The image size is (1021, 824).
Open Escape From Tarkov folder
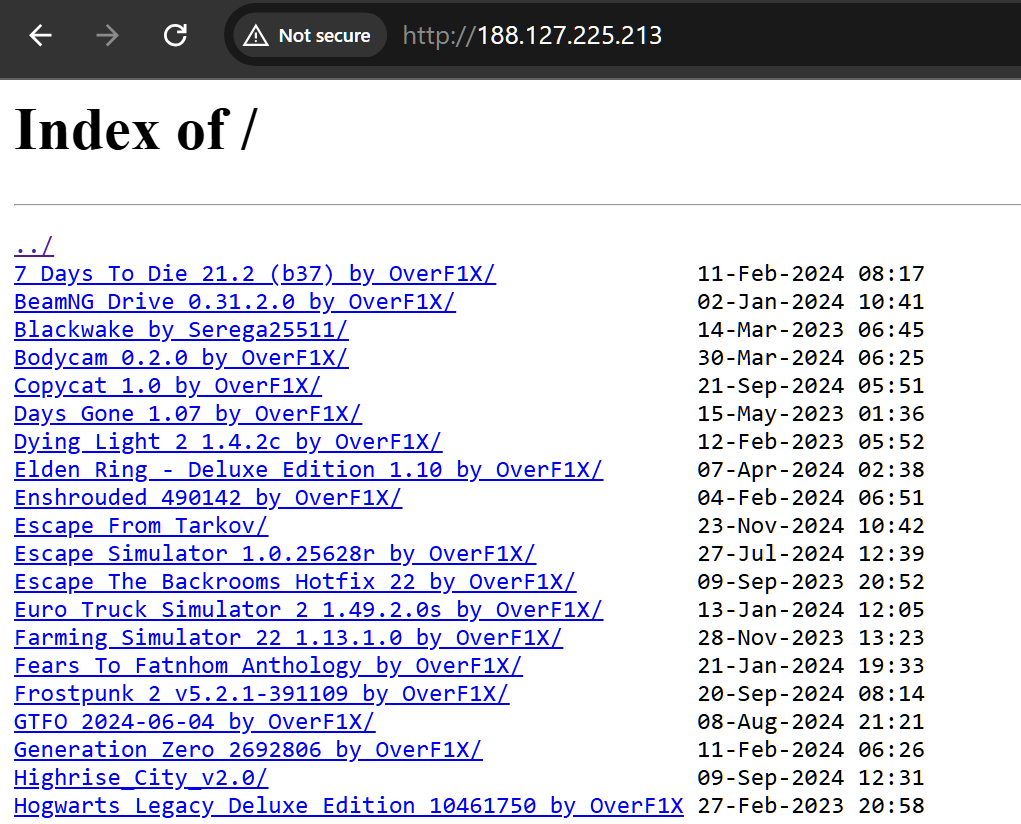pyautogui.click(x=141, y=526)
